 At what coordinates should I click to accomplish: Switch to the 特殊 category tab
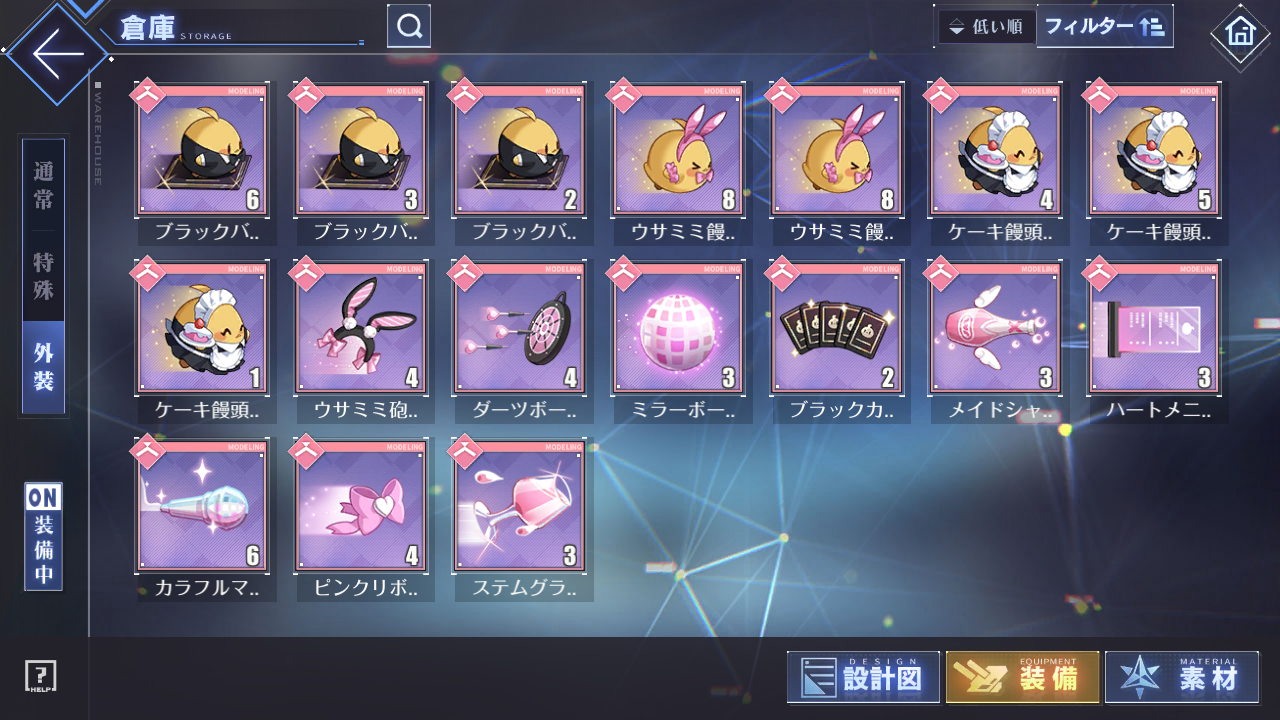point(43,276)
